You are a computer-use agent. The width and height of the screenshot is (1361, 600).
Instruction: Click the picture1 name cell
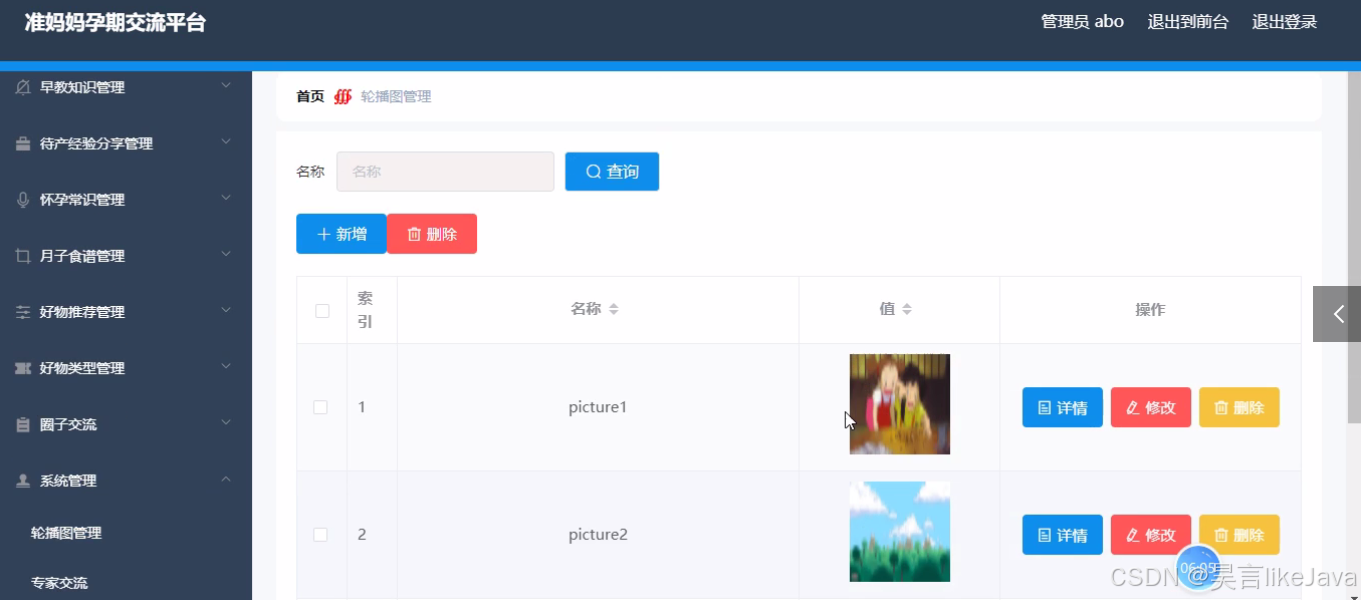point(598,407)
